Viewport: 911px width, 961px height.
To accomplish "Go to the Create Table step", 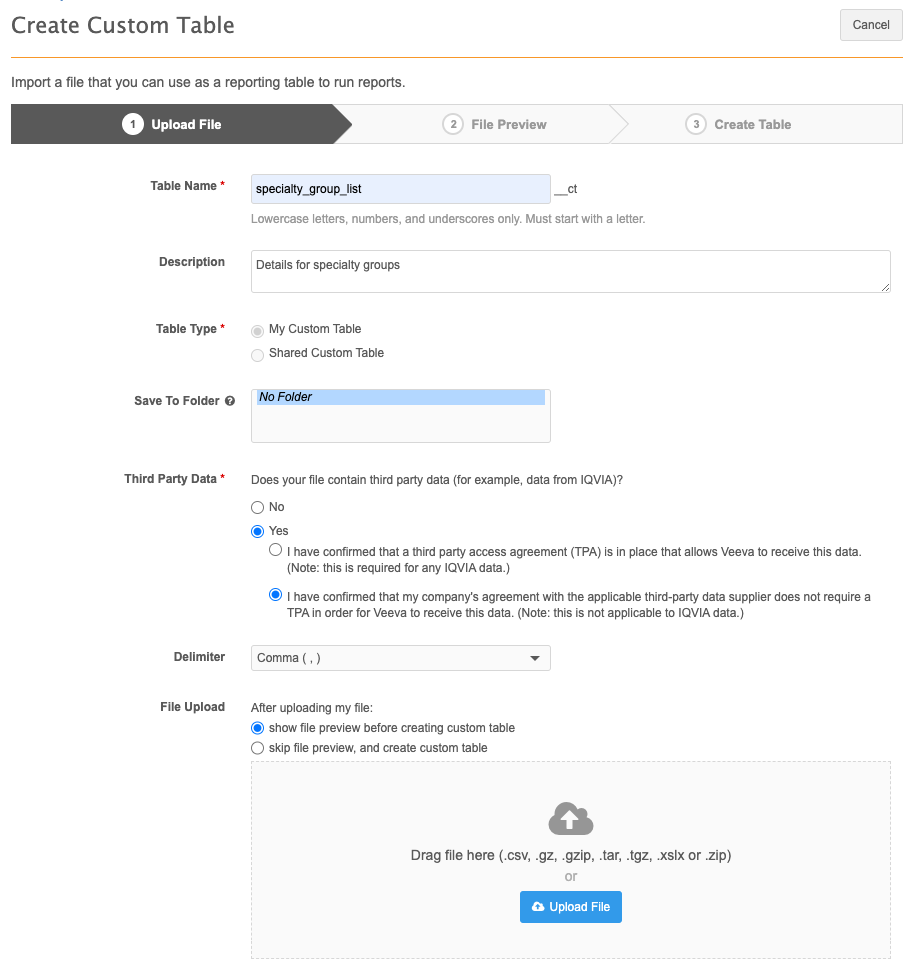I will click(x=752, y=125).
